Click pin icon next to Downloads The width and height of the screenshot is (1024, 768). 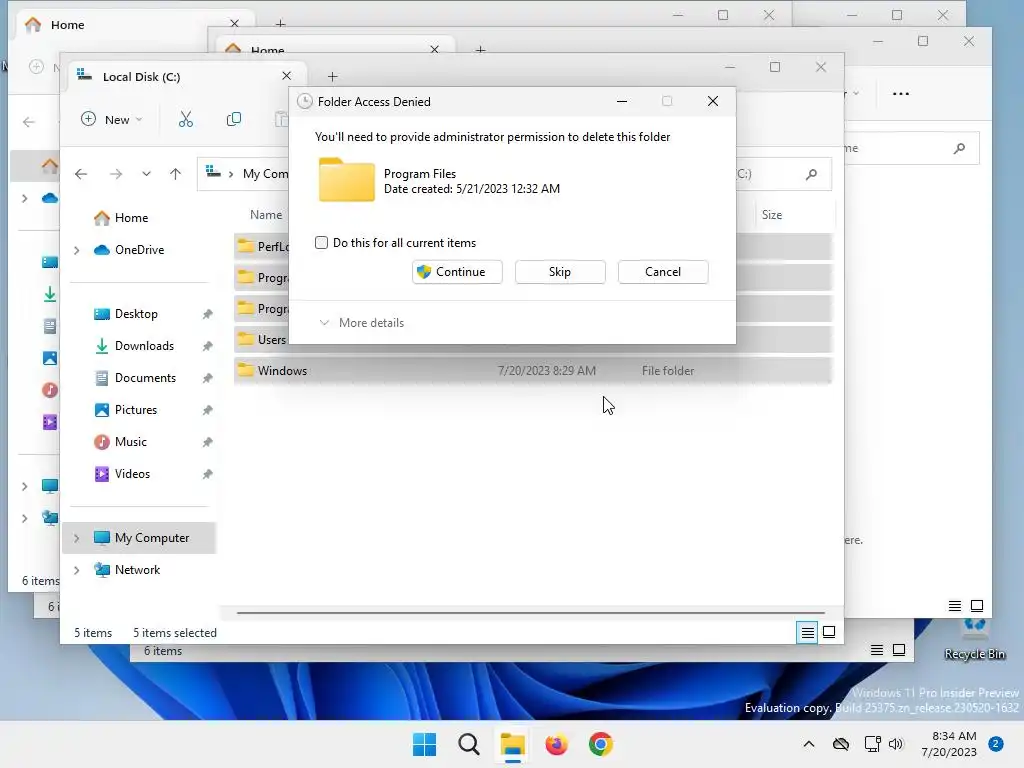coord(207,346)
